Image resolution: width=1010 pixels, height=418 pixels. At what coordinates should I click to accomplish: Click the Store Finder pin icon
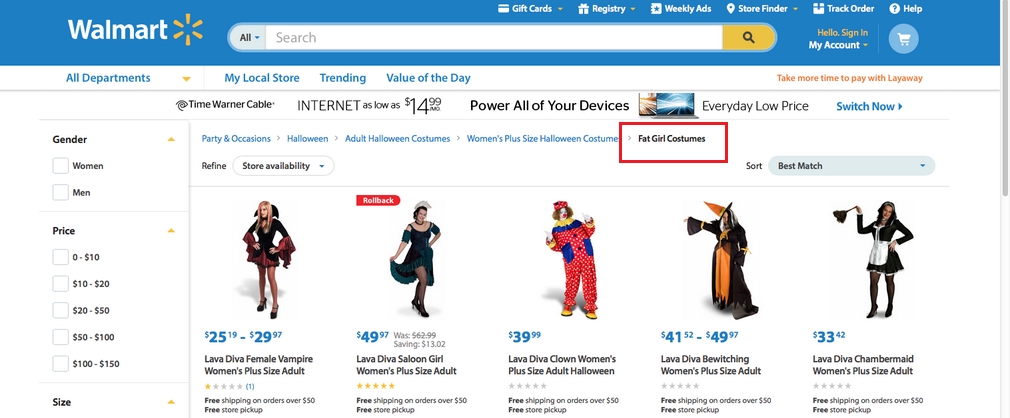pyautogui.click(x=730, y=8)
